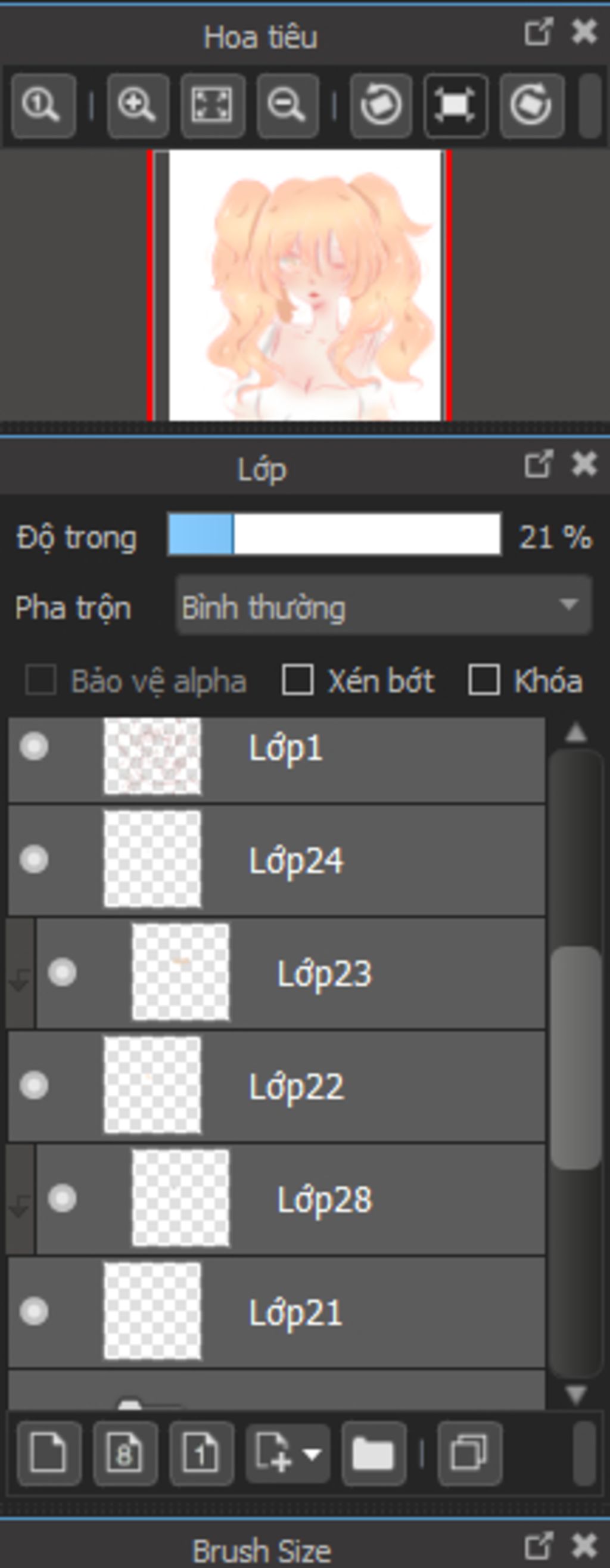Hide the Lớp24 layer
The width and height of the screenshot is (610, 1568).
(x=34, y=860)
